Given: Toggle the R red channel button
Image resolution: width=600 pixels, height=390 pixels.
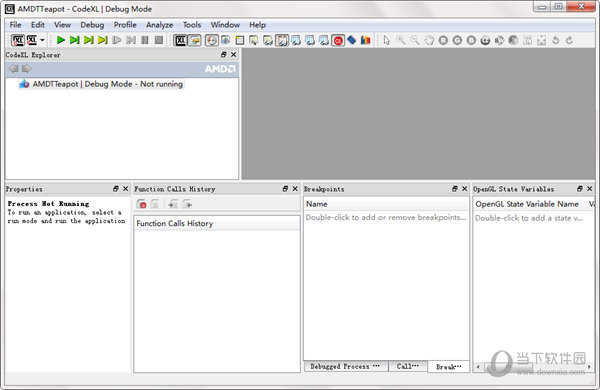Looking at the screenshot, I should (x=443, y=40).
